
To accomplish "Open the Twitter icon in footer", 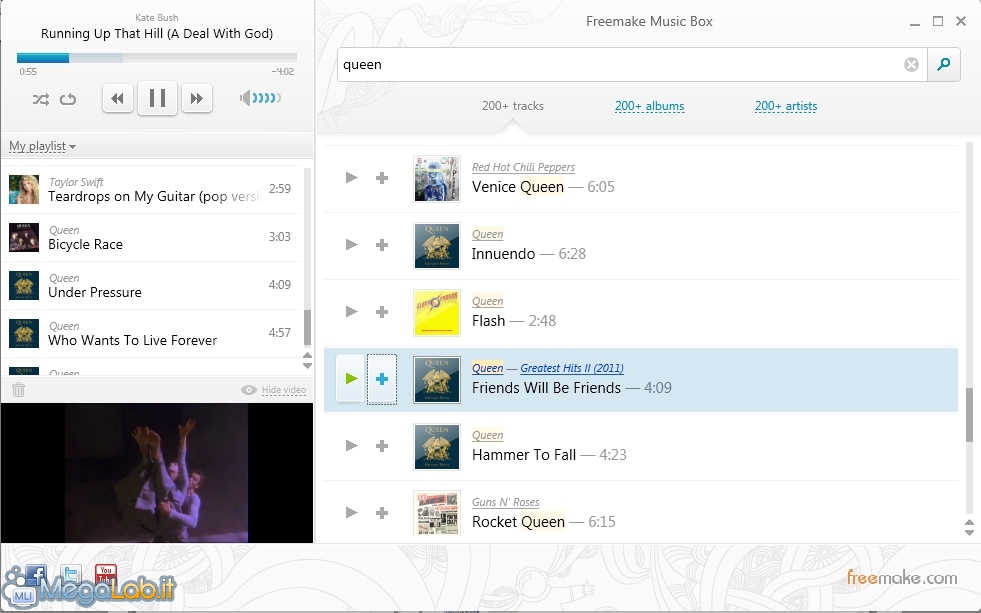I will coord(71,575).
